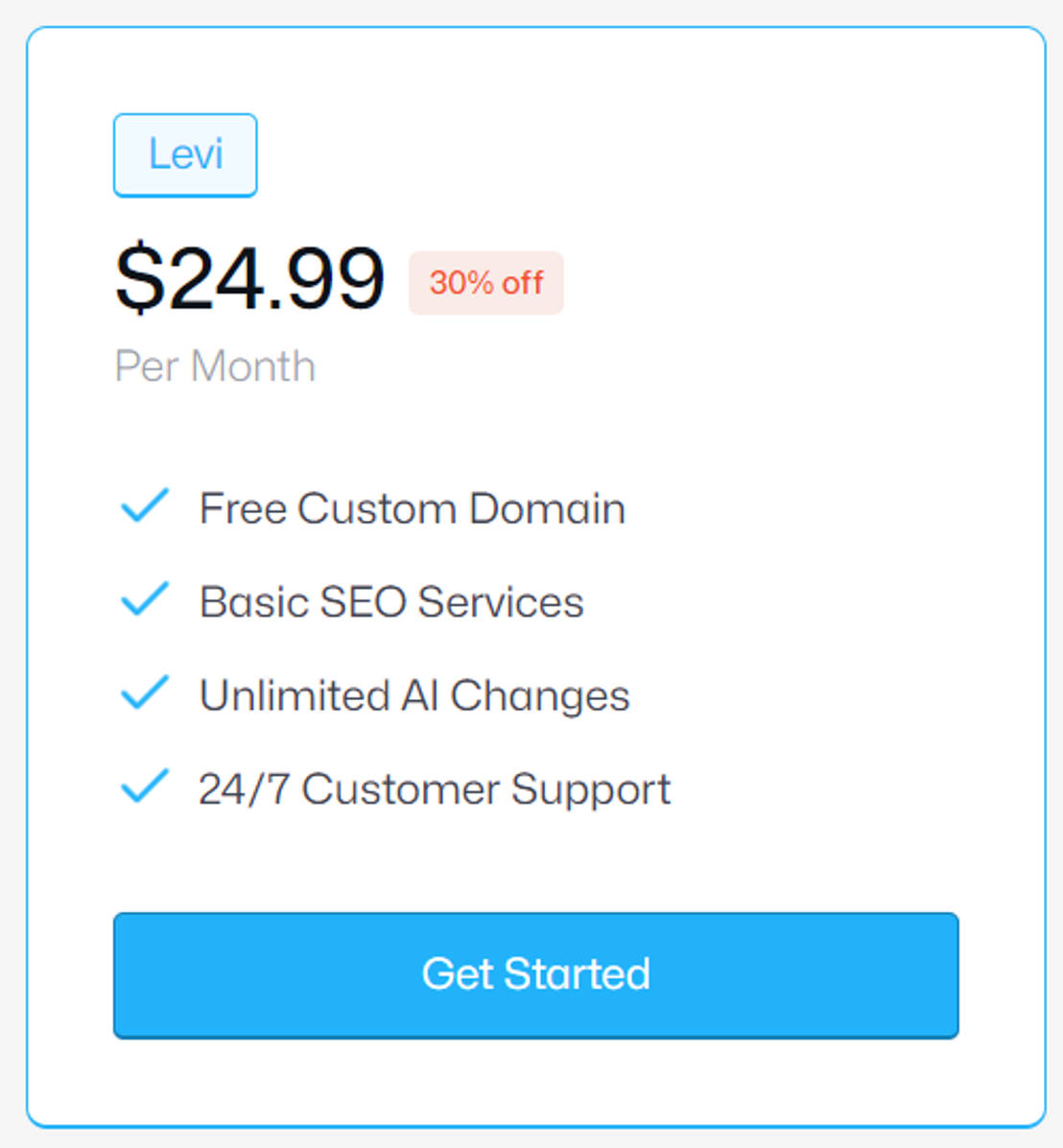
Task: Click inside the pricing card border
Action: click(531, 575)
